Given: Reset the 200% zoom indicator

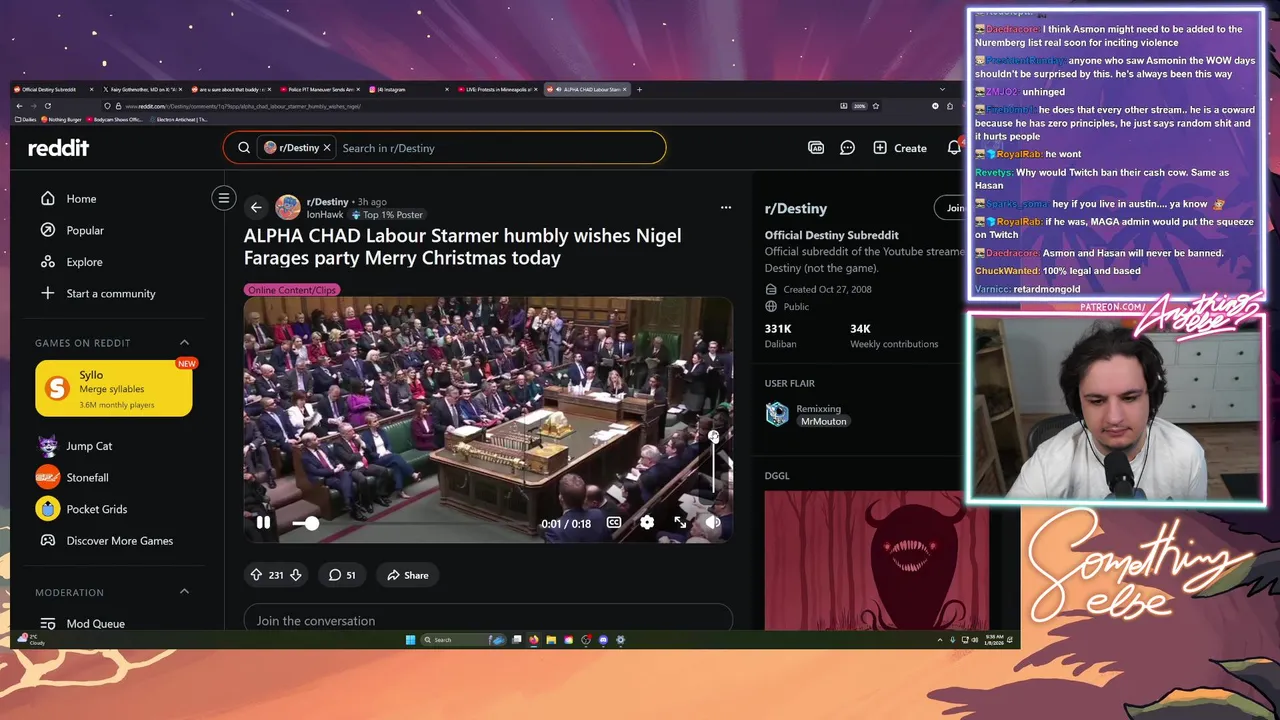Looking at the screenshot, I should [x=859, y=106].
